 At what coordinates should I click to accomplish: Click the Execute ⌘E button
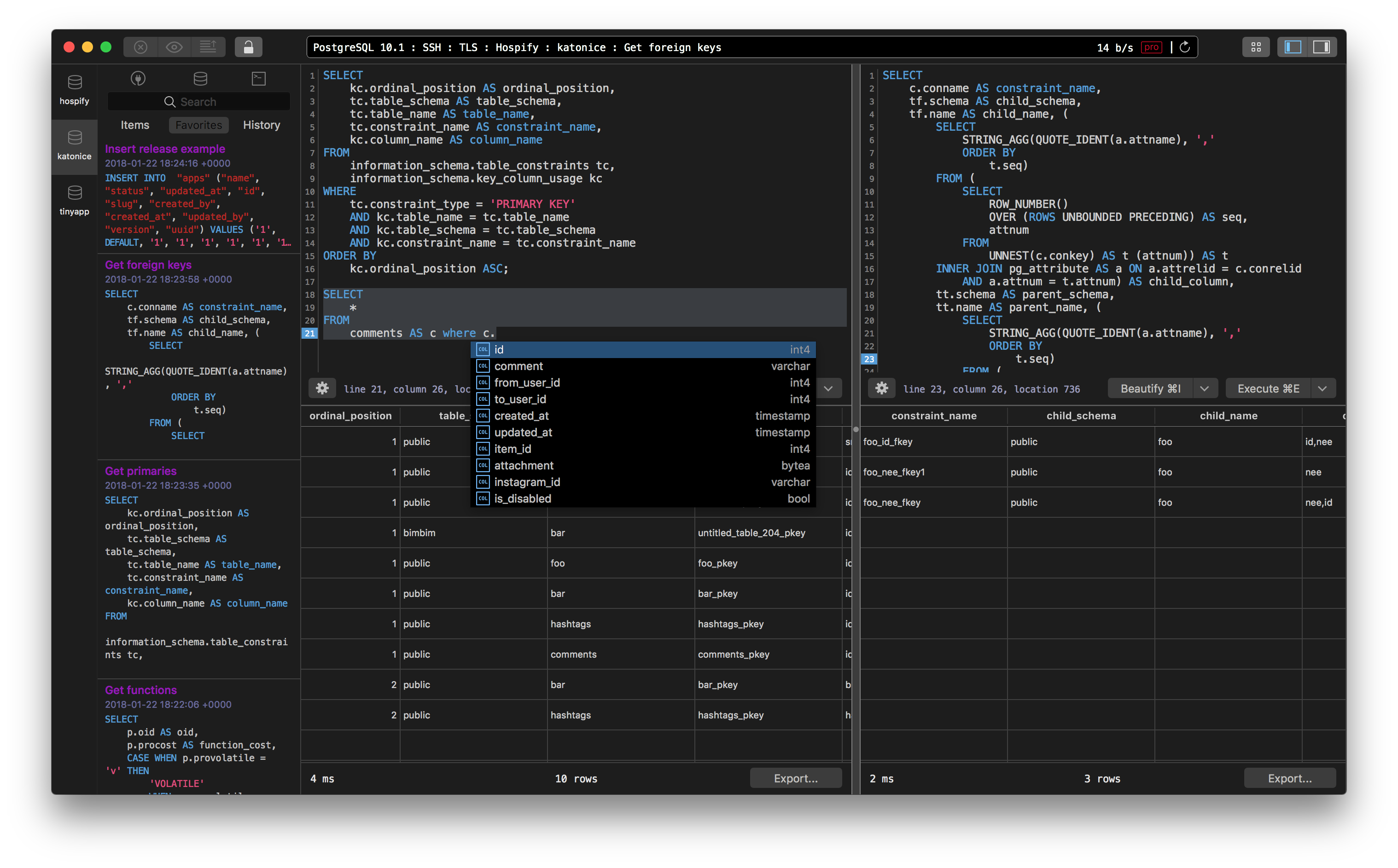(x=1268, y=388)
